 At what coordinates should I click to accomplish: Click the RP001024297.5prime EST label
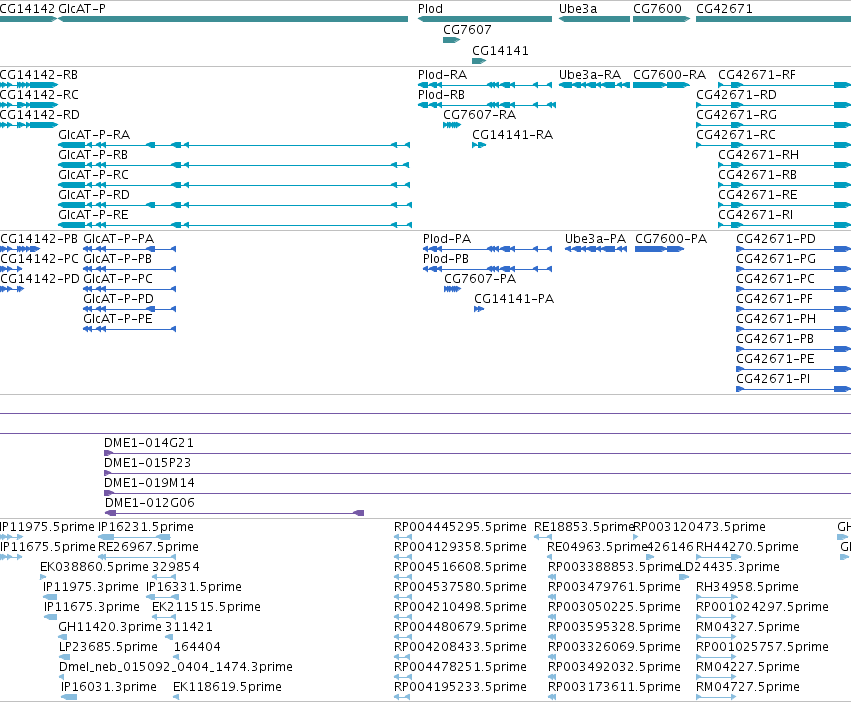(x=763, y=606)
